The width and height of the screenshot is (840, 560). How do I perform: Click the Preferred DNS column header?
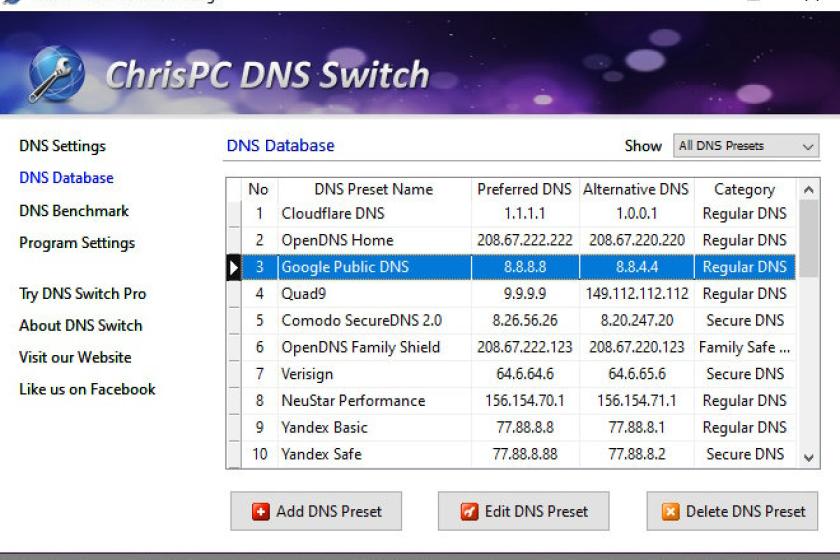tap(525, 189)
